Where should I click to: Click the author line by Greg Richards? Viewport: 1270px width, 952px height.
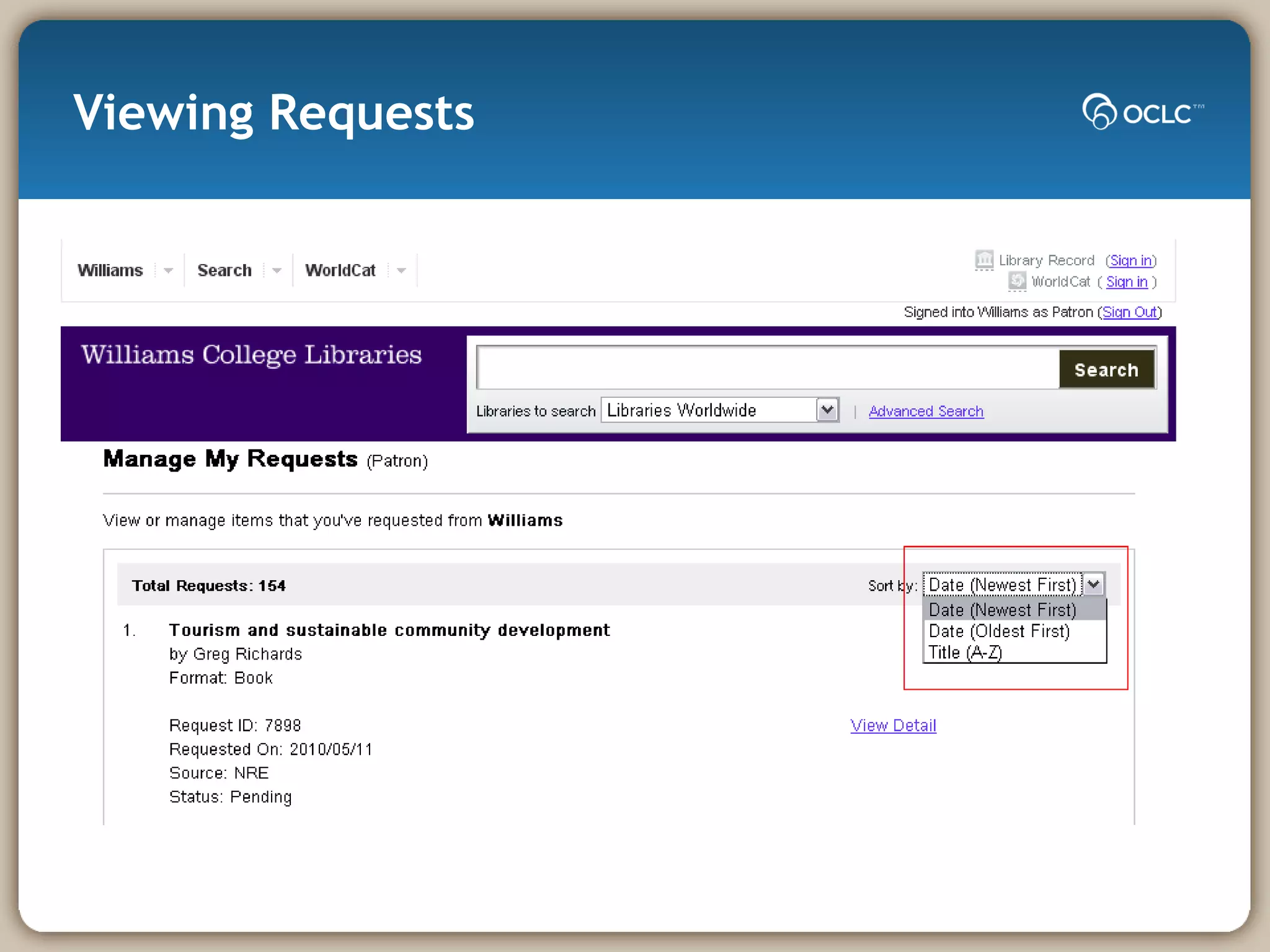(236, 654)
